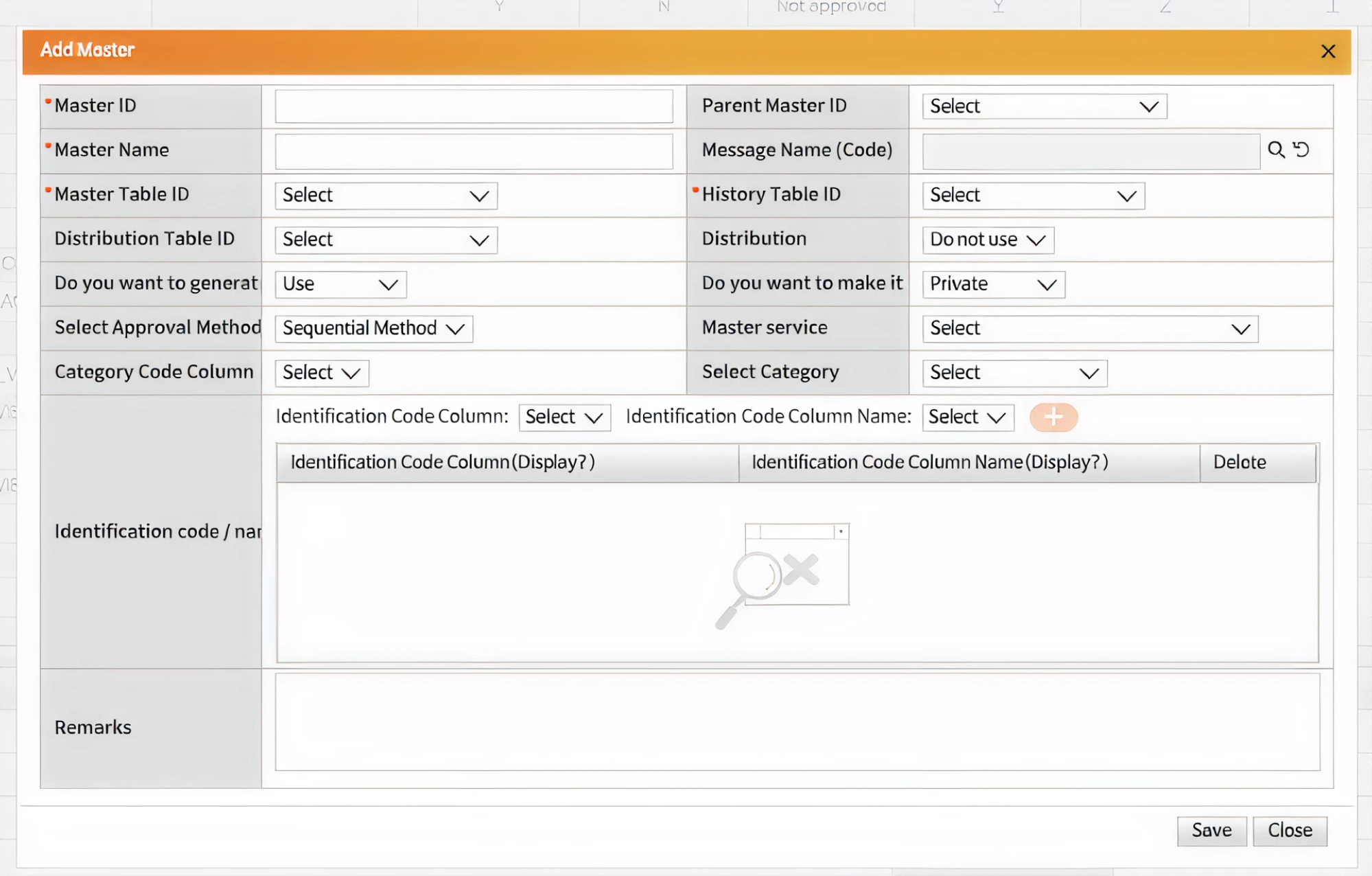Open the Master Table ID dropdown
The width and height of the screenshot is (1372, 876).
pyautogui.click(x=386, y=196)
